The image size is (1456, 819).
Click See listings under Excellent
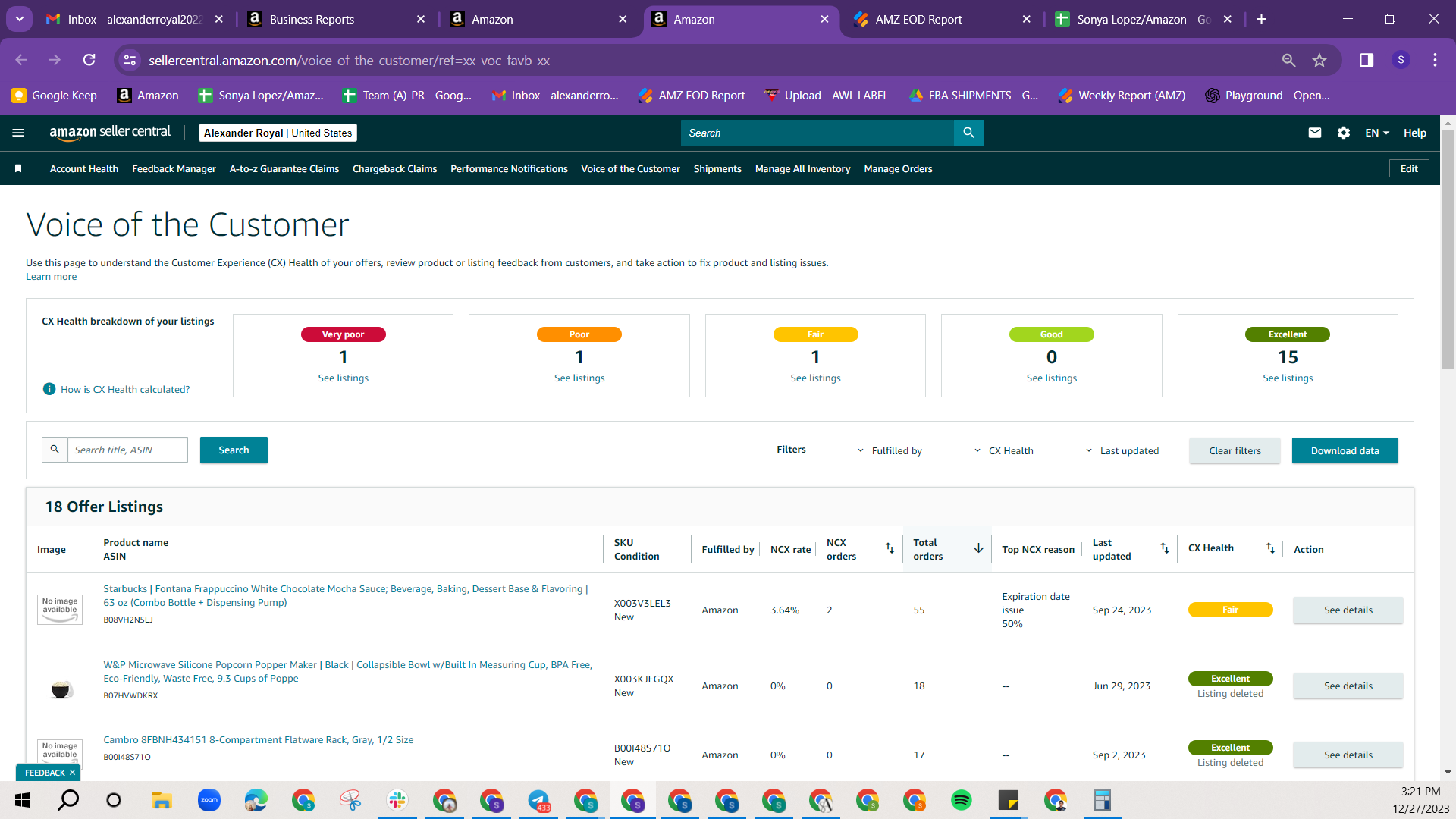point(1288,378)
